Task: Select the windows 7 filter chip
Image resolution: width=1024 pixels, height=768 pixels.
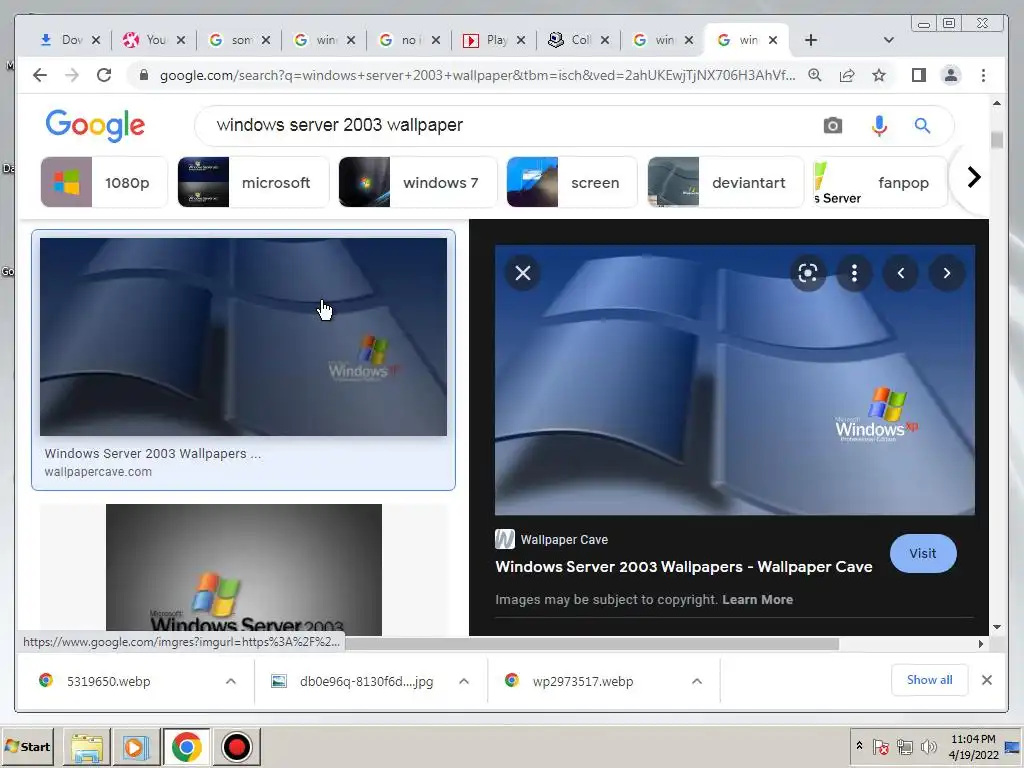Action: click(x=418, y=182)
